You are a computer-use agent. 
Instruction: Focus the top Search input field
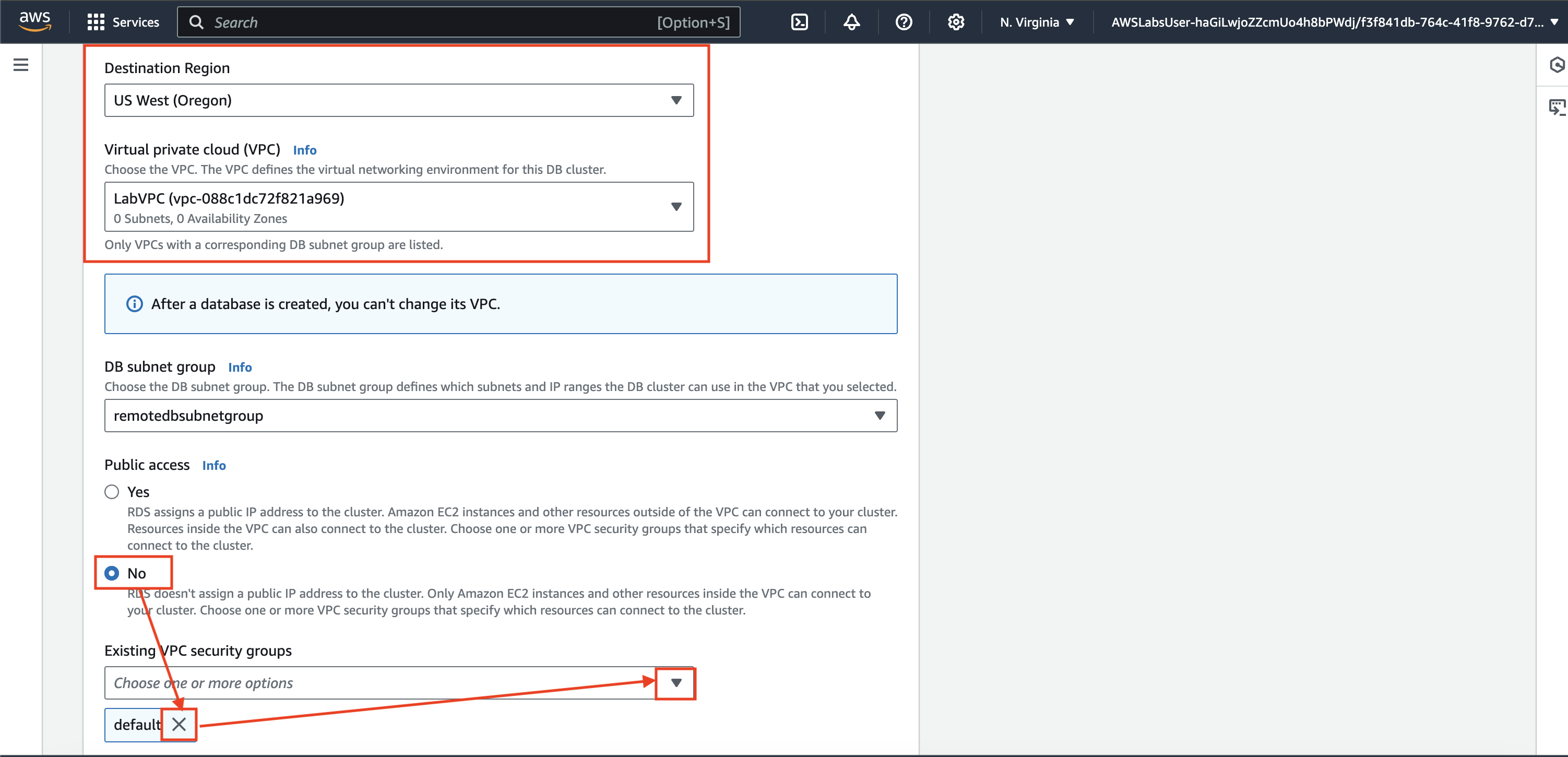pos(458,22)
